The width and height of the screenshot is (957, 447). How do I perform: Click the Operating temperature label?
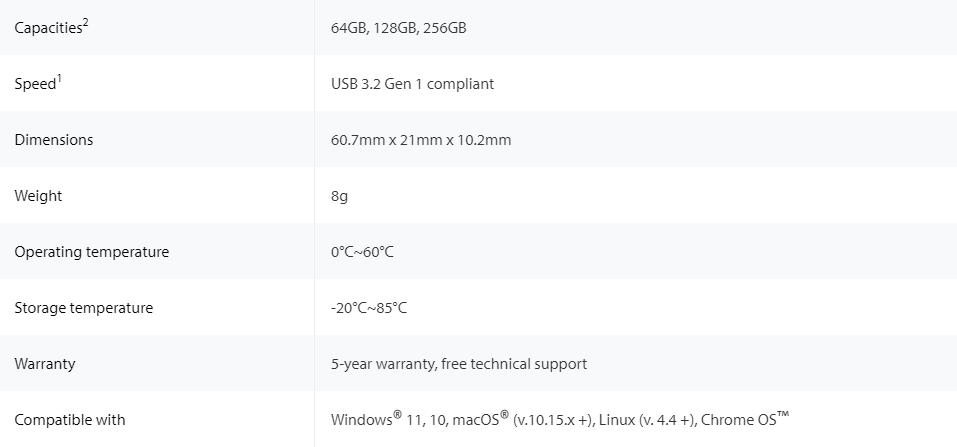(x=92, y=252)
